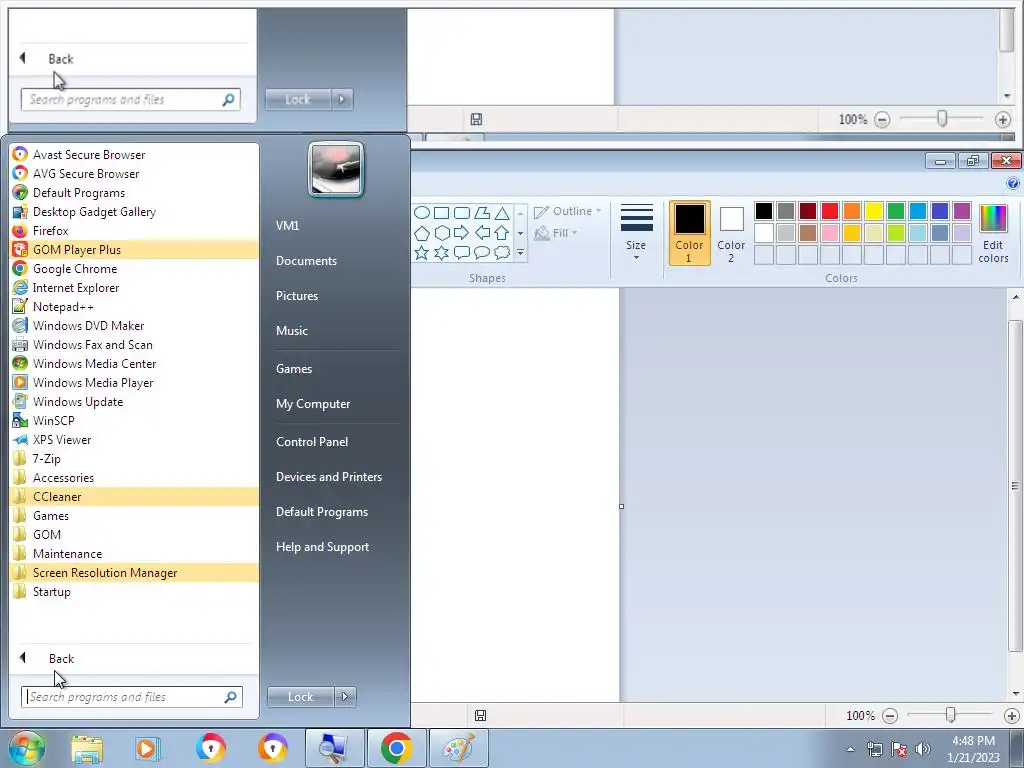Expand the GOM folder
Screen dimensions: 1024x768
(x=134, y=535)
